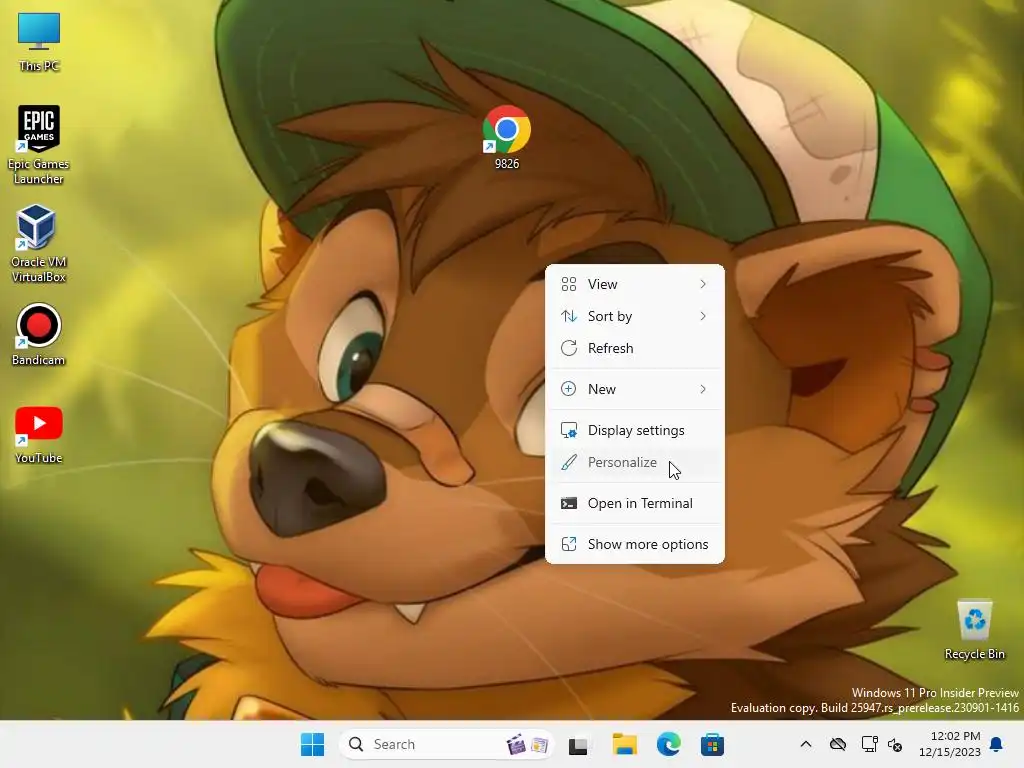This screenshot has width=1024, height=768.
Task: Expand the Sort by submenu arrow
Action: click(x=703, y=316)
